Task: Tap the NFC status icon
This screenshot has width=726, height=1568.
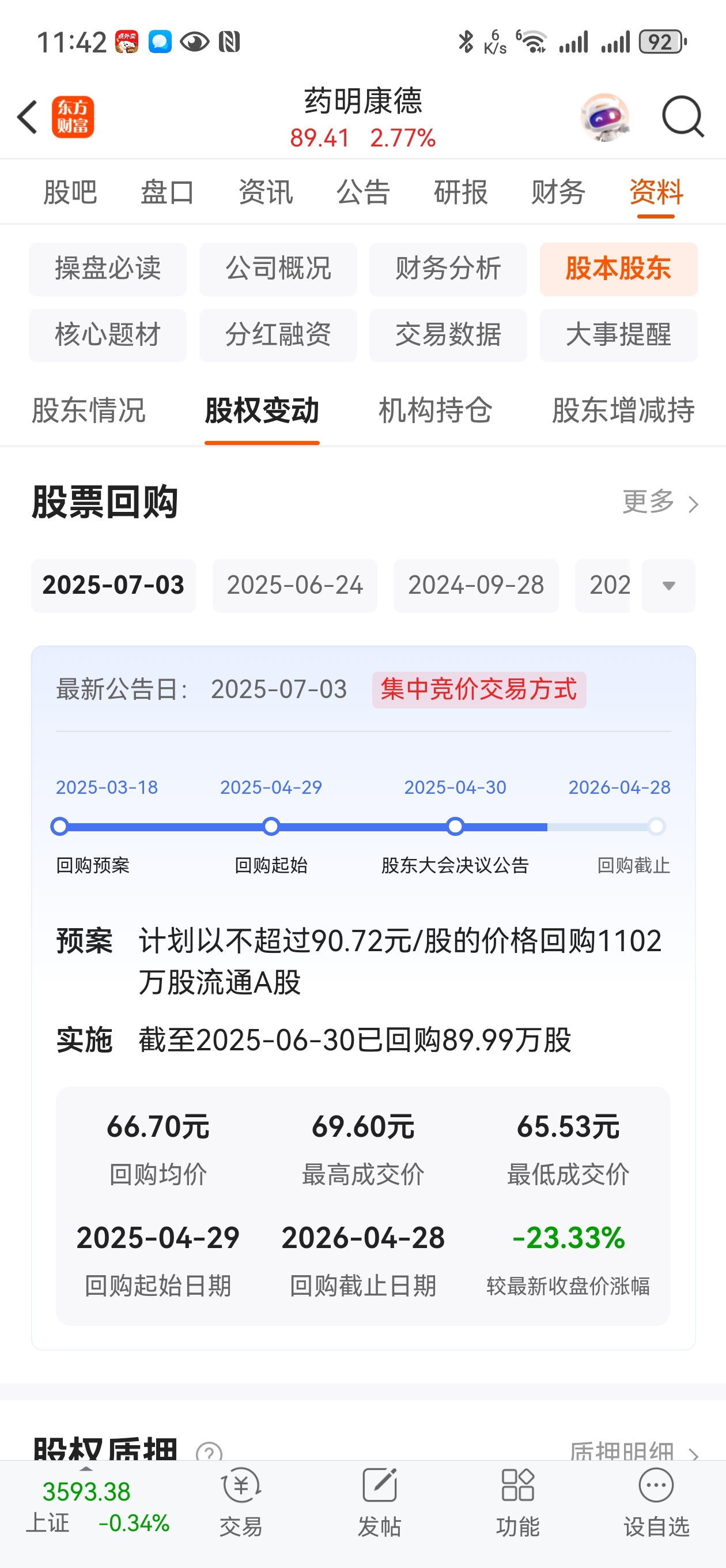Action: [229, 42]
